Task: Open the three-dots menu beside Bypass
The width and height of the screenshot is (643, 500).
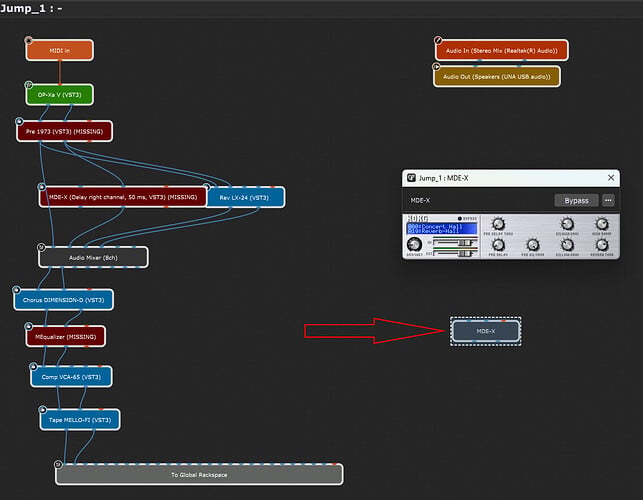Action: (x=608, y=201)
